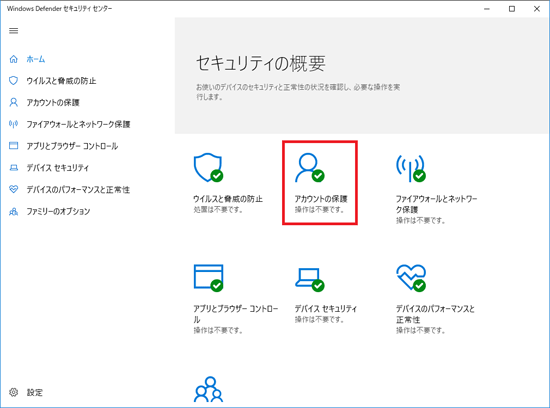Click the settings gear icon
Viewport: 550px width, 408px height.
[13, 392]
